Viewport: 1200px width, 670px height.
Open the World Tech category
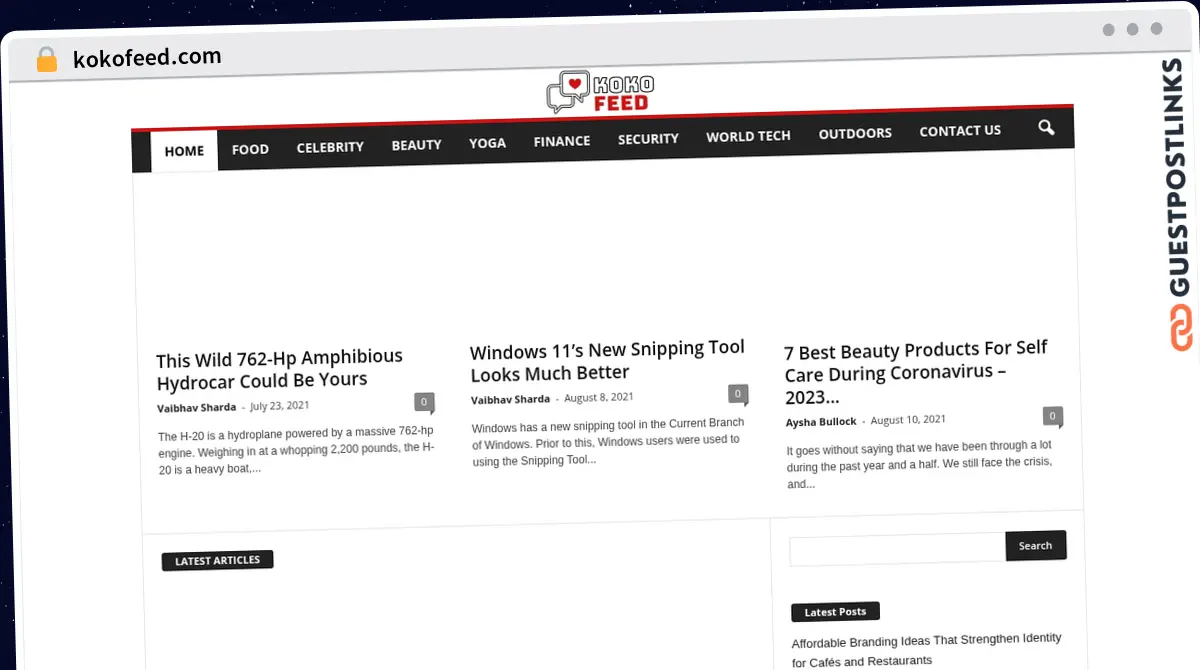click(x=748, y=136)
